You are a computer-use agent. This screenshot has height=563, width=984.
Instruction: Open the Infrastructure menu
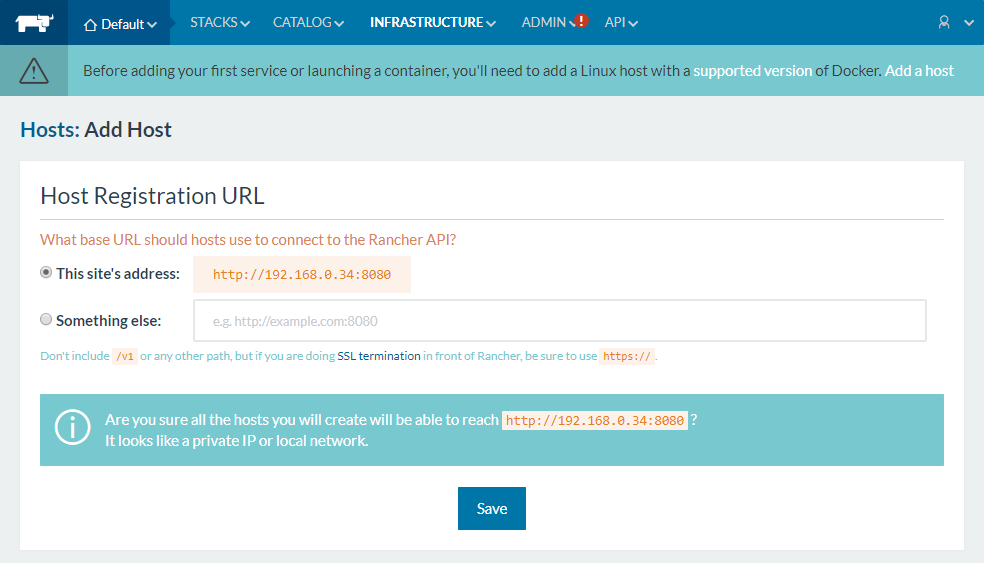432,22
